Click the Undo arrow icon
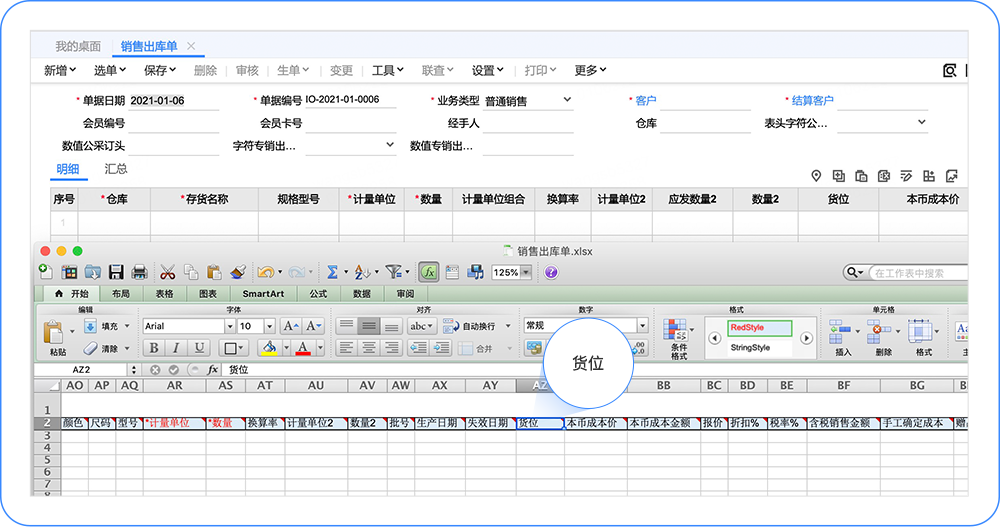This screenshot has width=1000, height=527. [x=265, y=272]
